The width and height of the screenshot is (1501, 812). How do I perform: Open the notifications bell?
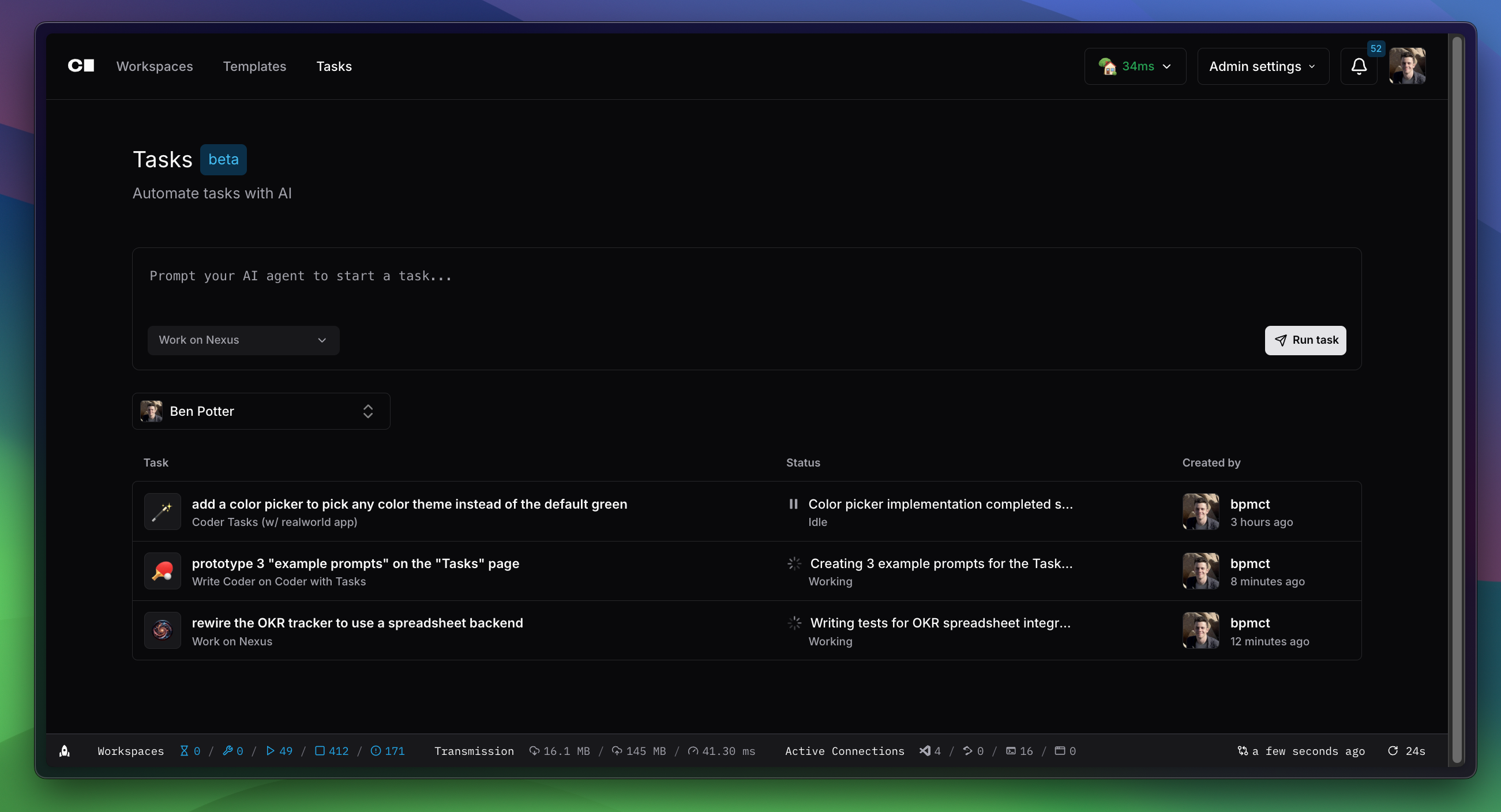[1359, 66]
